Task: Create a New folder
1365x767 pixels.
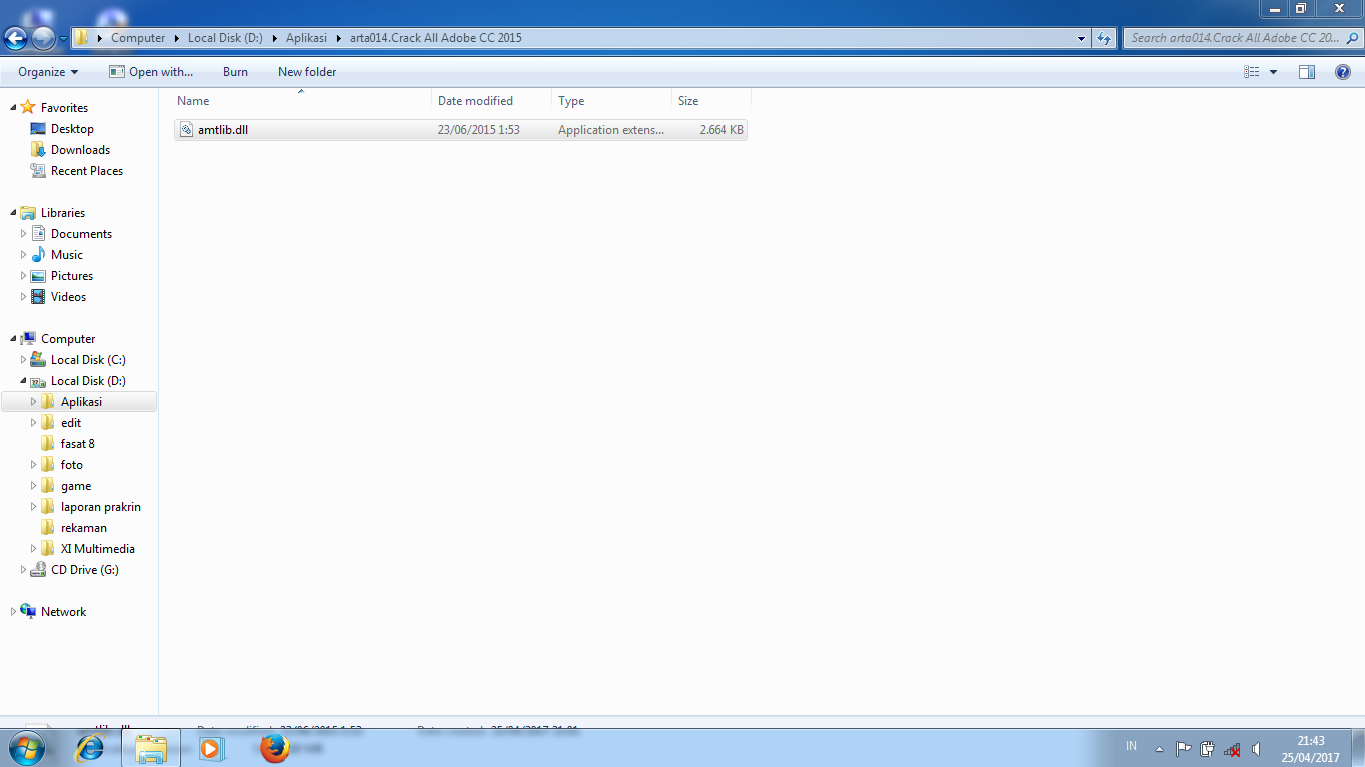Action: 306,71
